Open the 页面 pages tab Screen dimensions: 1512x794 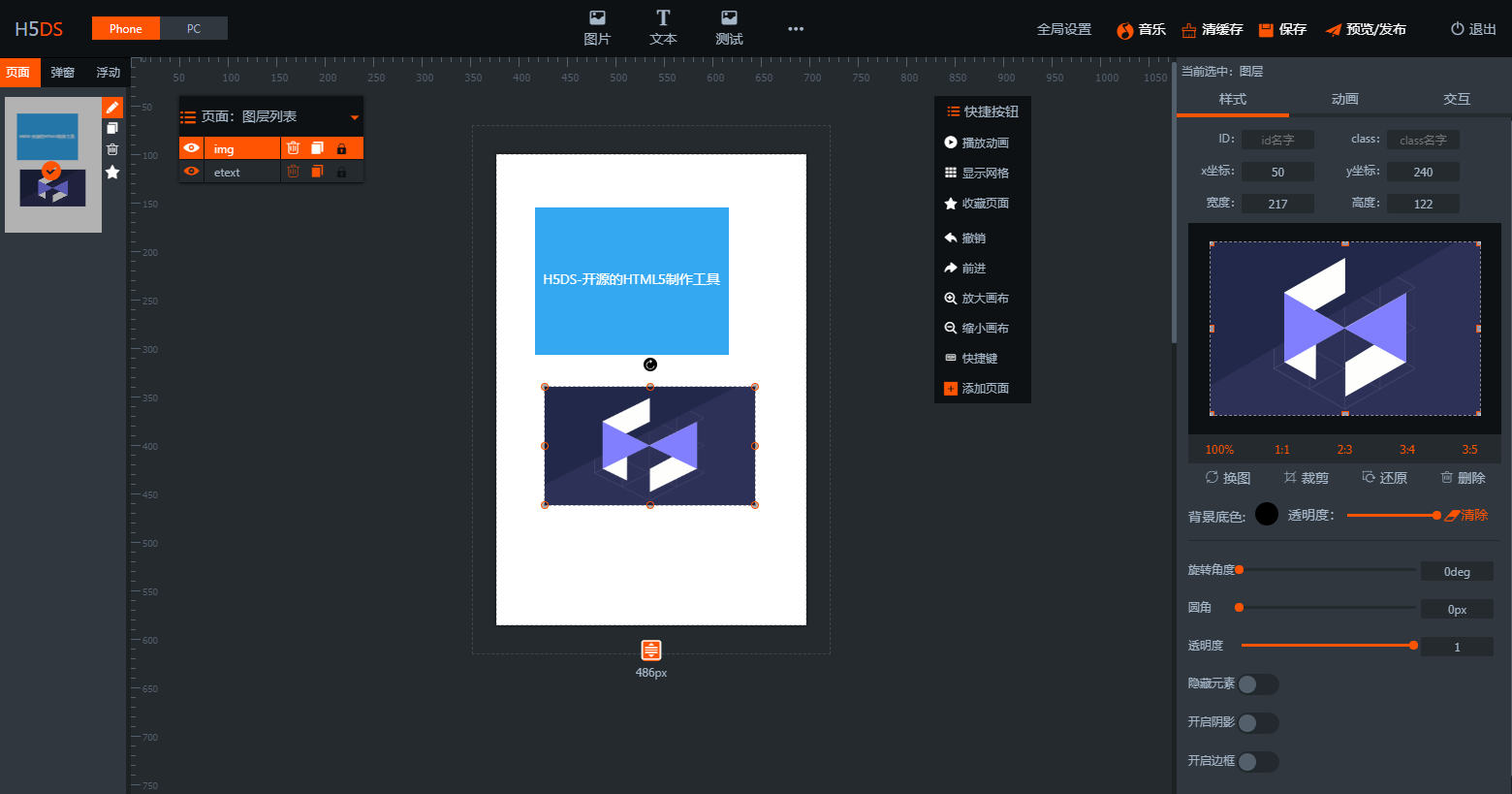click(18, 73)
